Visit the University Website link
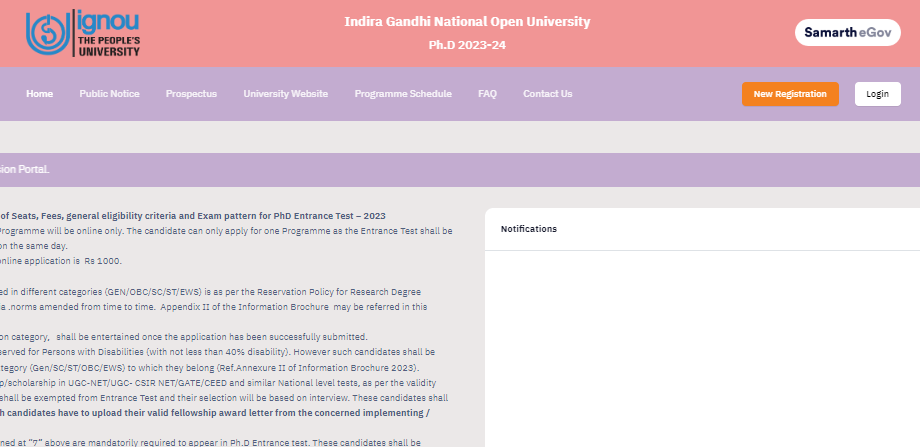Image resolution: width=920 pixels, height=447 pixels. coord(286,94)
